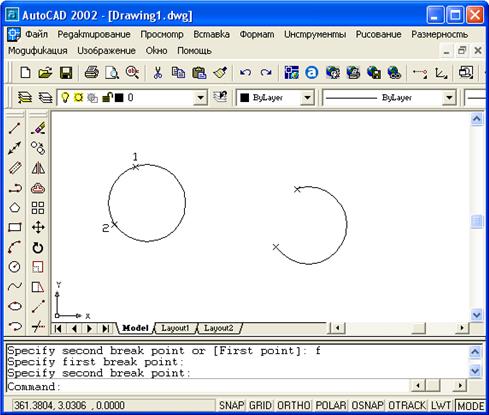Redo the last undone action

(x=266, y=72)
